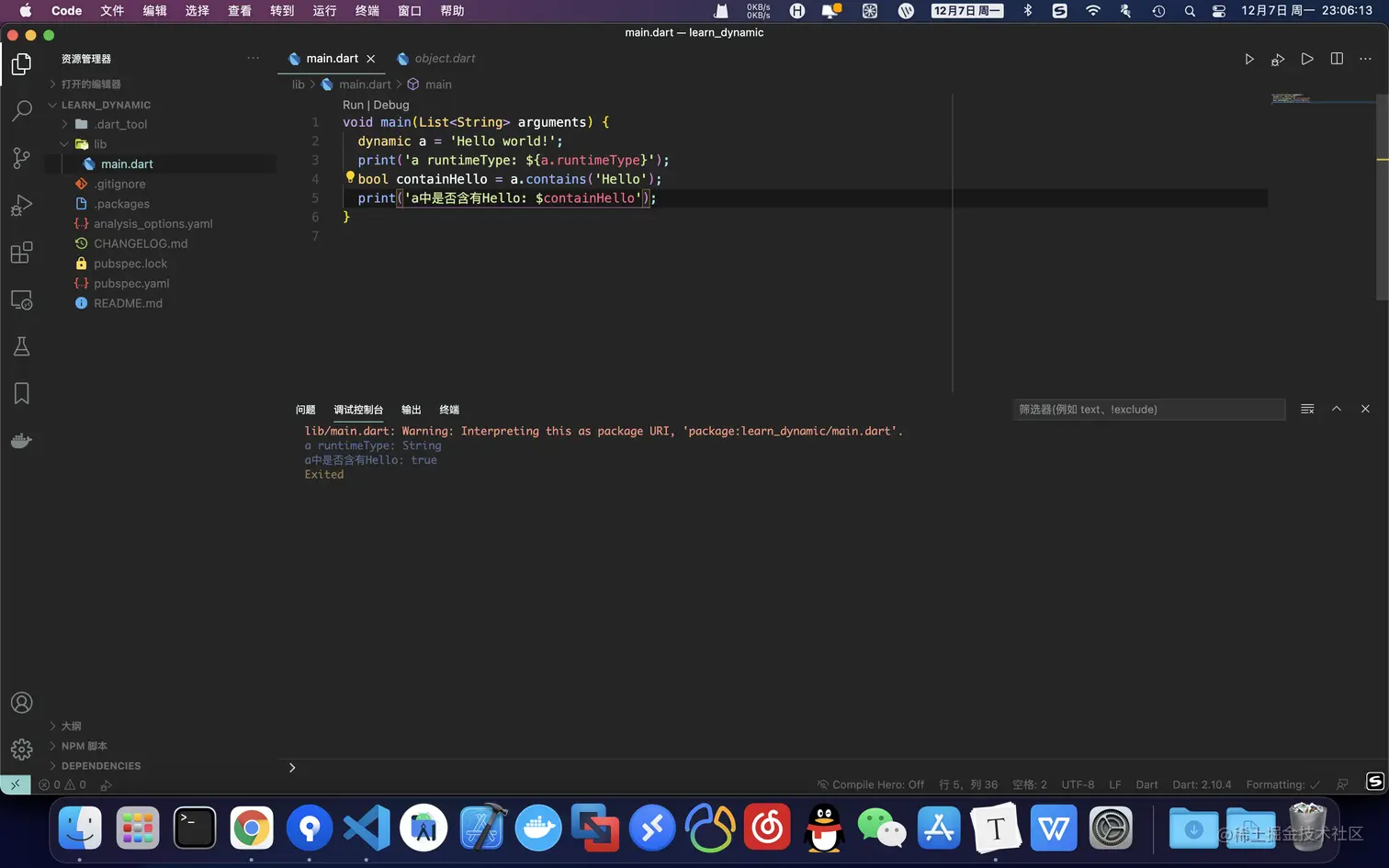
Task: Close the main.dart editor tab
Action: tap(371, 58)
